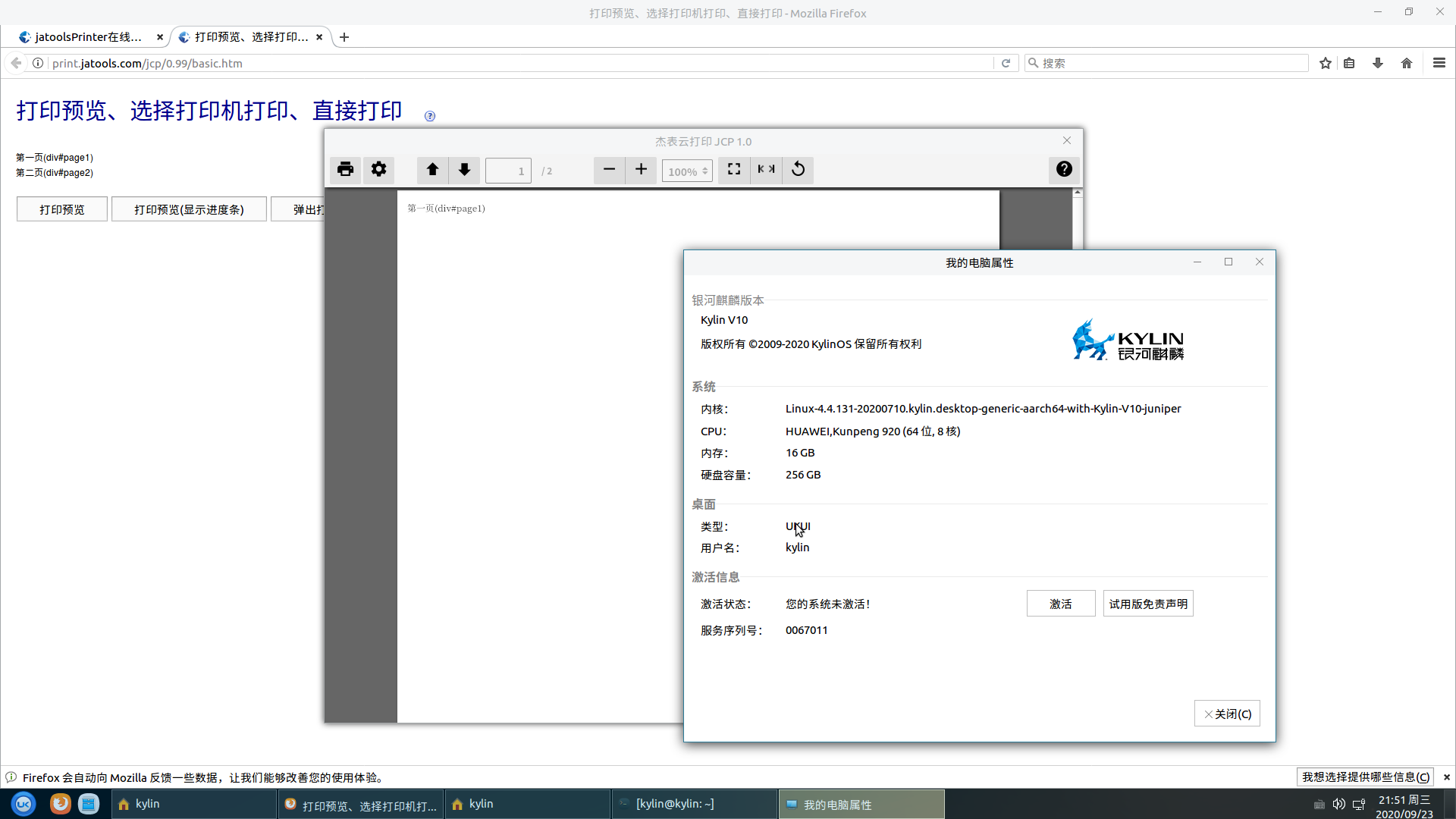The image size is (1456, 819).
Task: Click serial number 0067011
Action: pyautogui.click(x=807, y=630)
